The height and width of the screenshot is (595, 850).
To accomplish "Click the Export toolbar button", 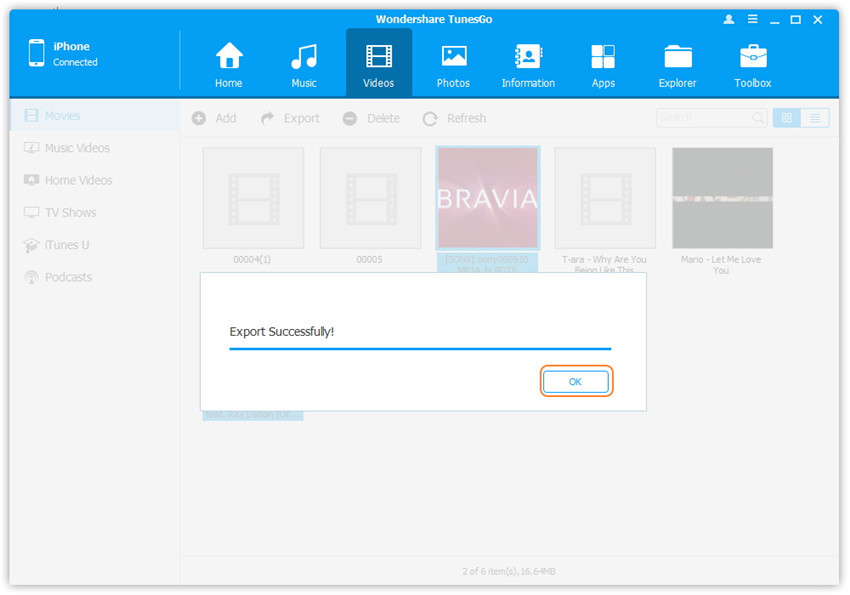I will pyautogui.click(x=290, y=118).
